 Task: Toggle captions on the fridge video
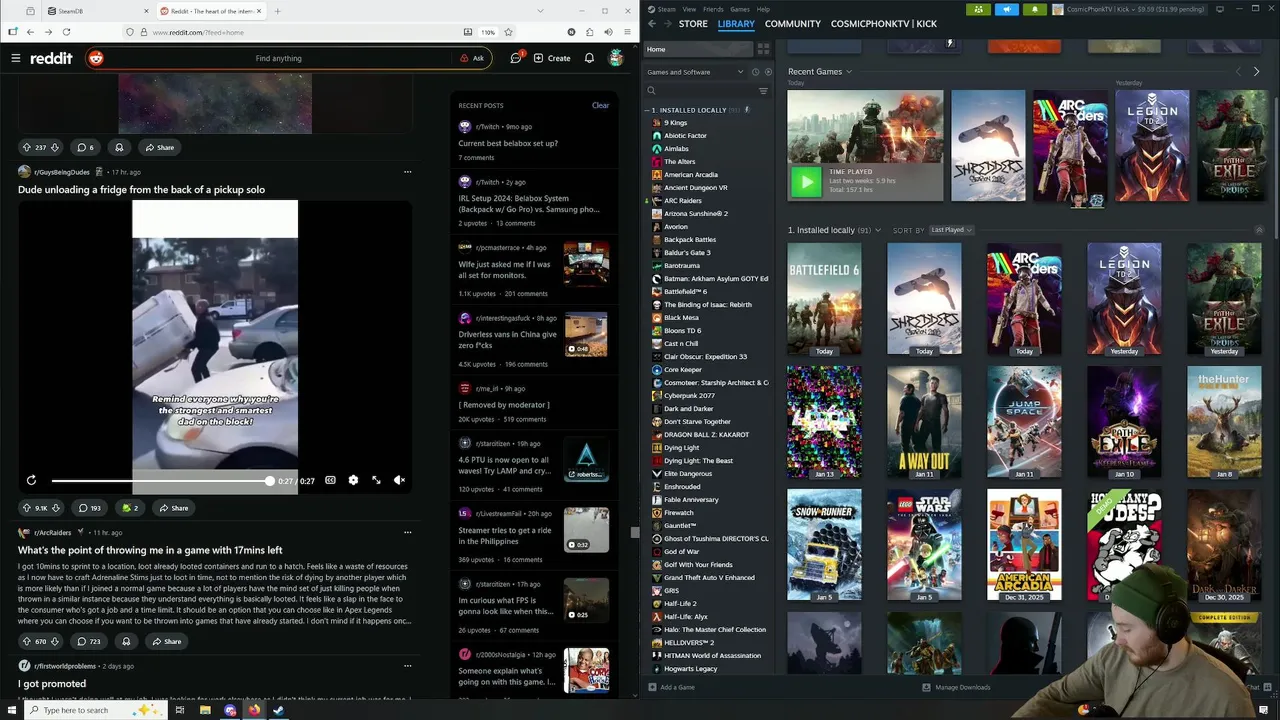coord(330,480)
